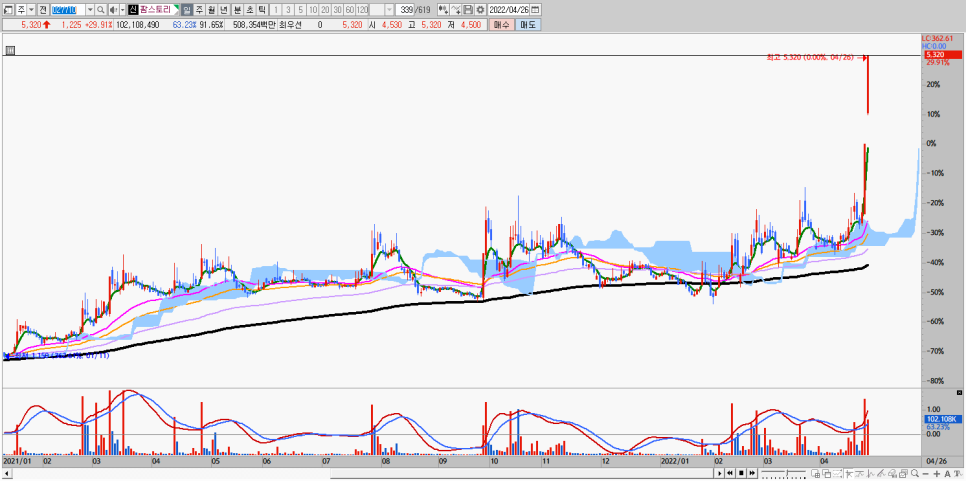Image resolution: width=966 pixels, height=481 pixels.
Task: Select the 틱 tick period button
Action: [262, 10]
